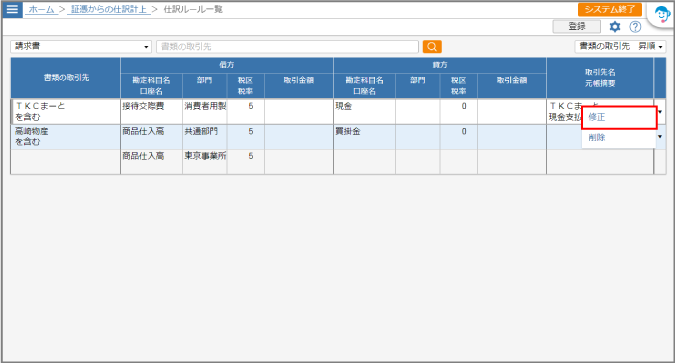Go to ホーム breadcrumb link
This screenshot has width=675, height=363.
point(41,9)
